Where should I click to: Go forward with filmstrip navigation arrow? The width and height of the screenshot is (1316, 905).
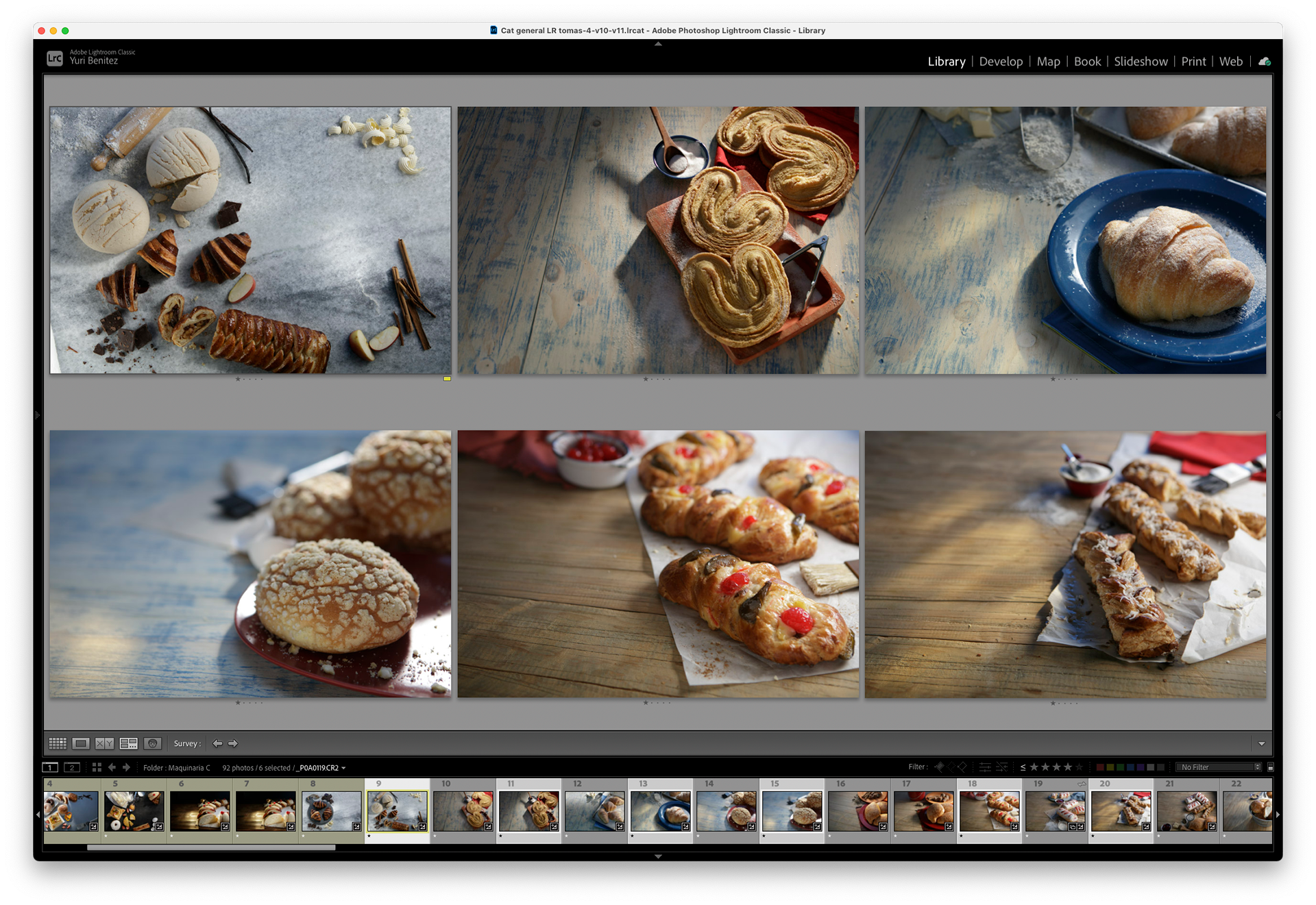tap(126, 767)
